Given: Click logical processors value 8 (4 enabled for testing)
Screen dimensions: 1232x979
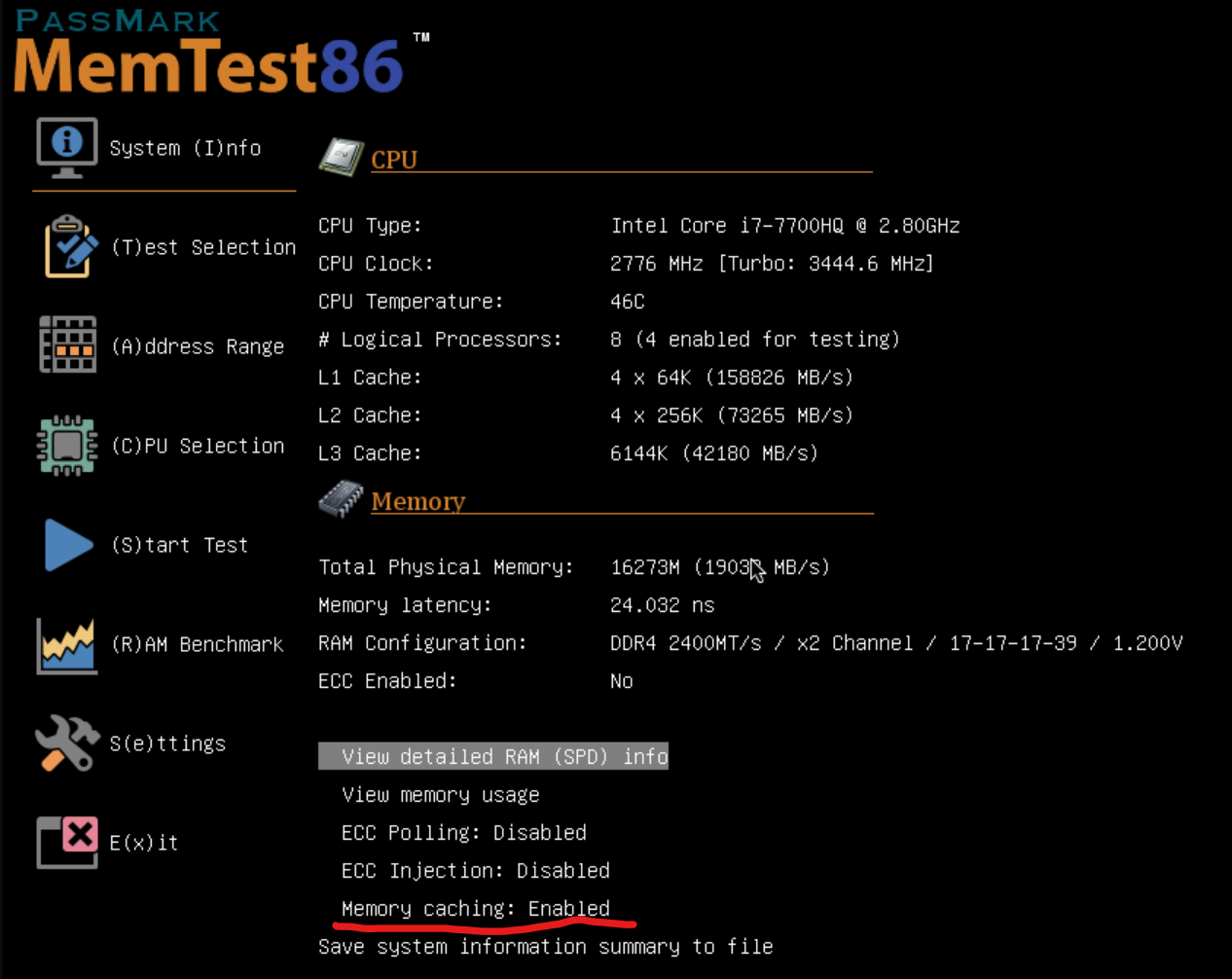Looking at the screenshot, I should pyautogui.click(x=755, y=340).
